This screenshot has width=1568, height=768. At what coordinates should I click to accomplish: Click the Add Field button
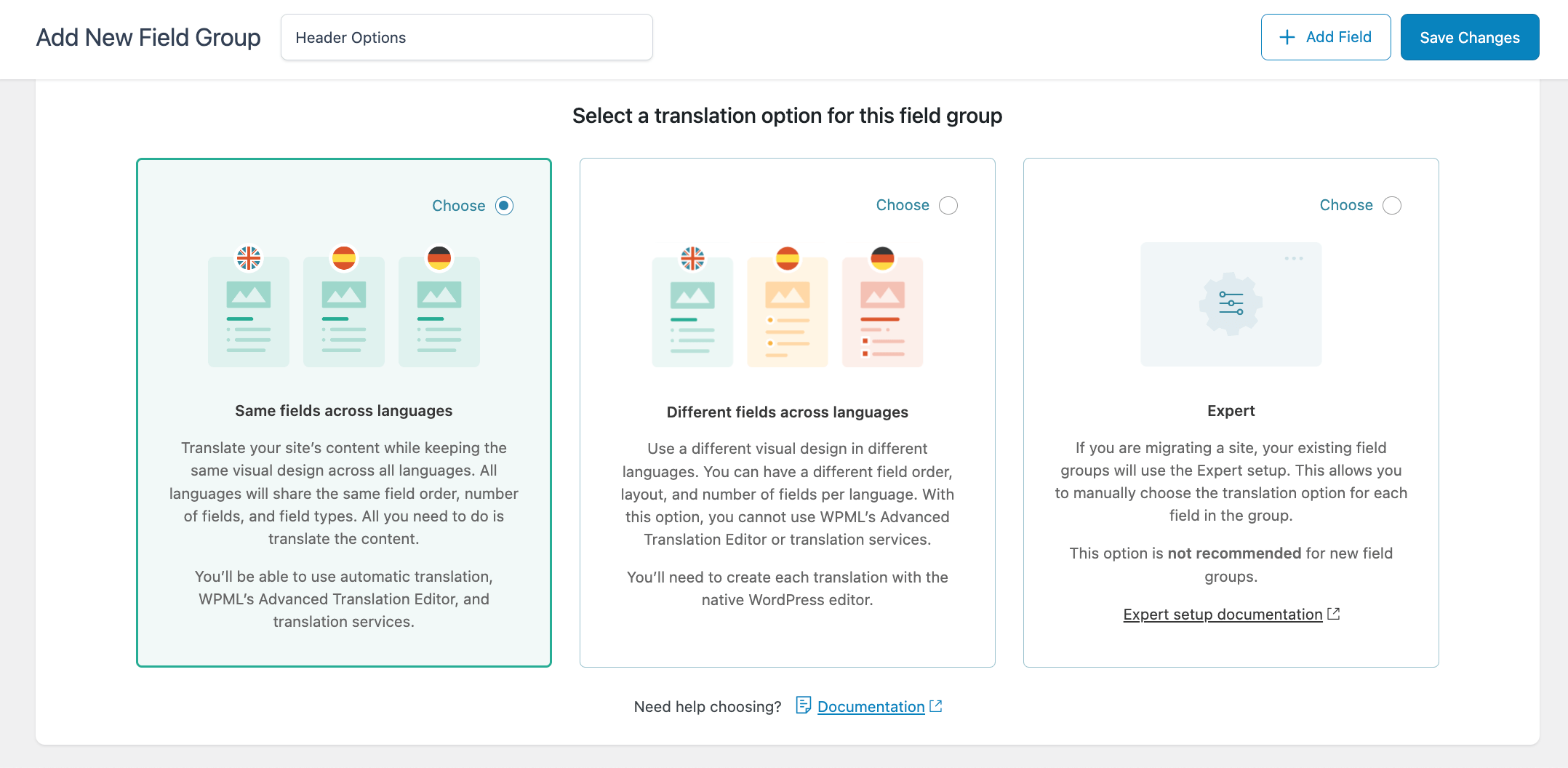click(x=1325, y=36)
